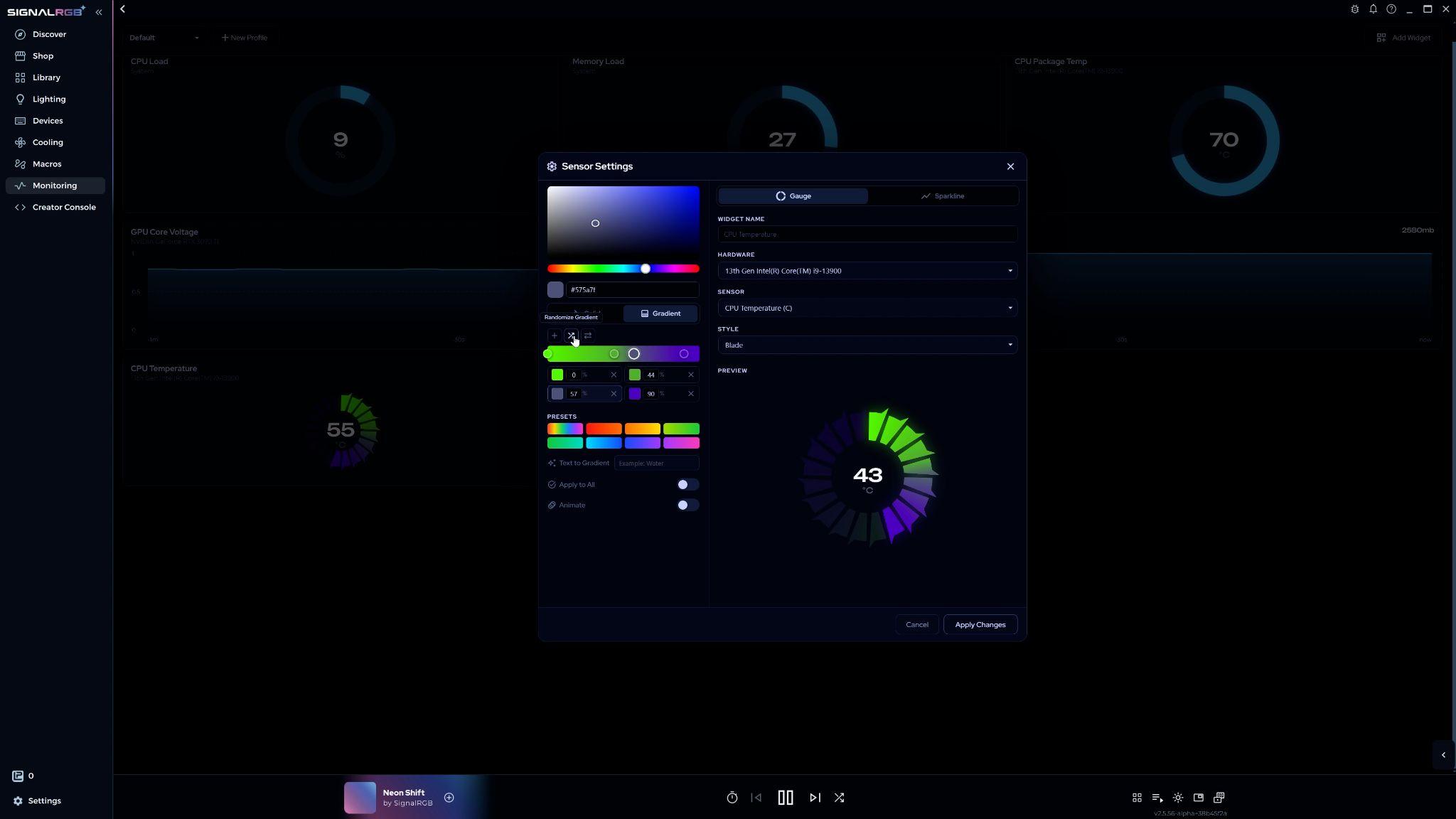Click the New Profile button
This screenshot has height=819, width=1456.
pos(245,38)
